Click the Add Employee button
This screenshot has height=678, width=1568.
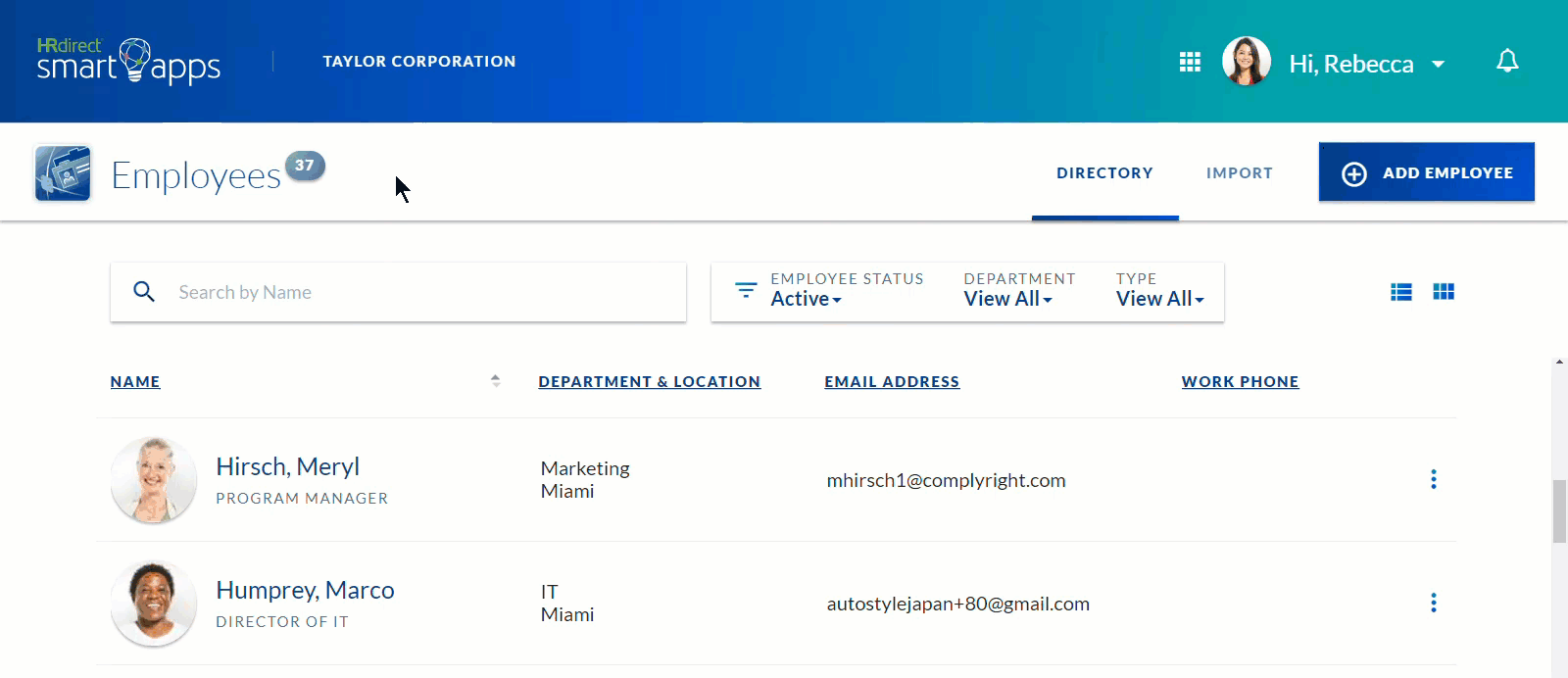point(1427,172)
